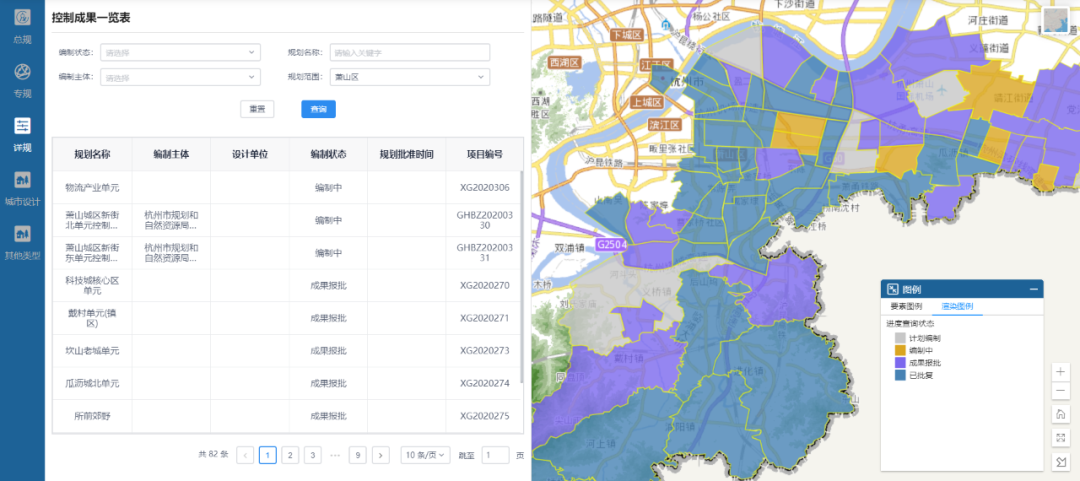The image size is (1080, 481).
Task: Open the 专规 sidebar section
Action: coord(22,80)
